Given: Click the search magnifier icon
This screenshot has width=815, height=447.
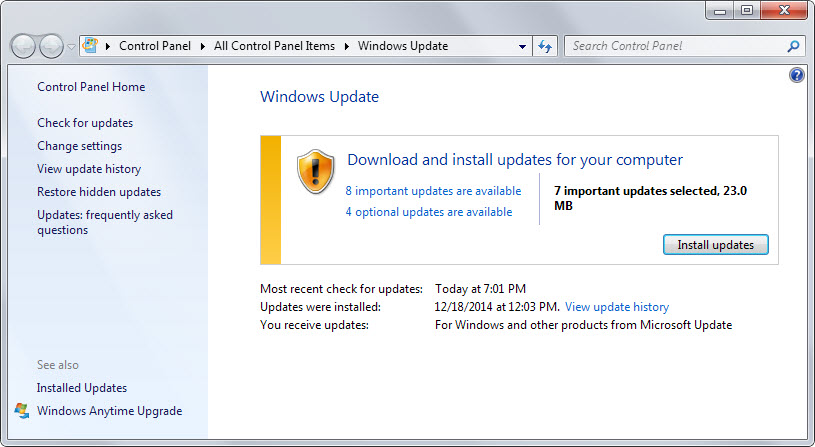Looking at the screenshot, I should (793, 46).
